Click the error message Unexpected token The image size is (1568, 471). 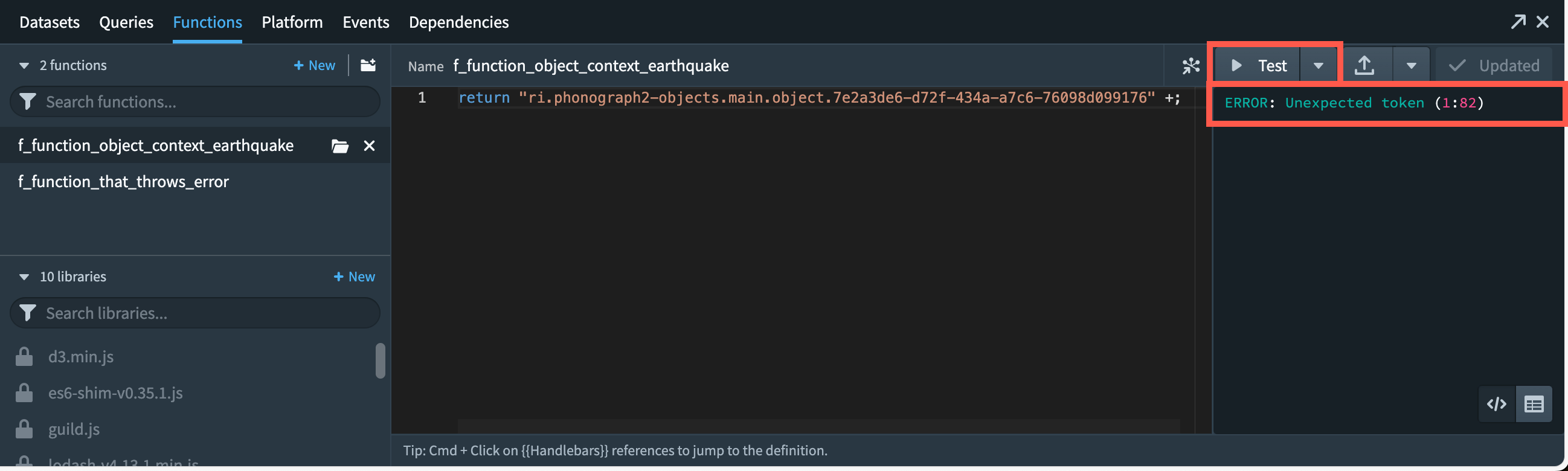point(1354,103)
